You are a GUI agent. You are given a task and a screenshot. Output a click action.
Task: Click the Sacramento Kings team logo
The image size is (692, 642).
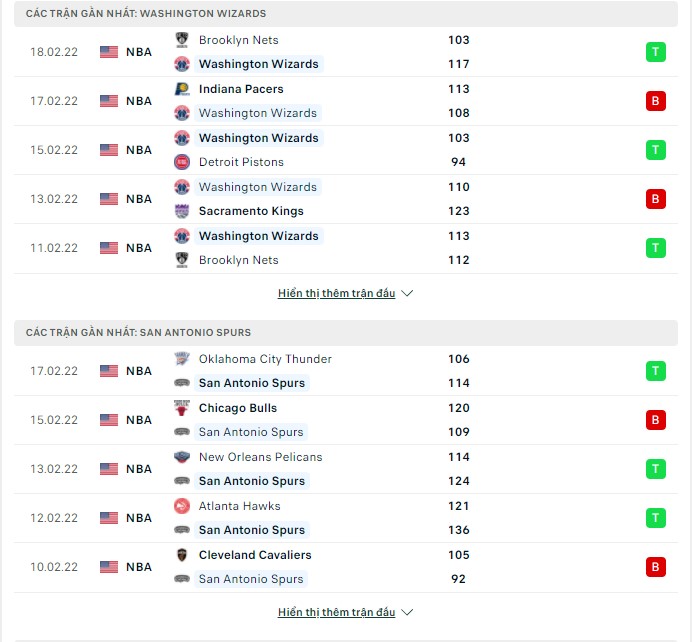[x=182, y=211]
